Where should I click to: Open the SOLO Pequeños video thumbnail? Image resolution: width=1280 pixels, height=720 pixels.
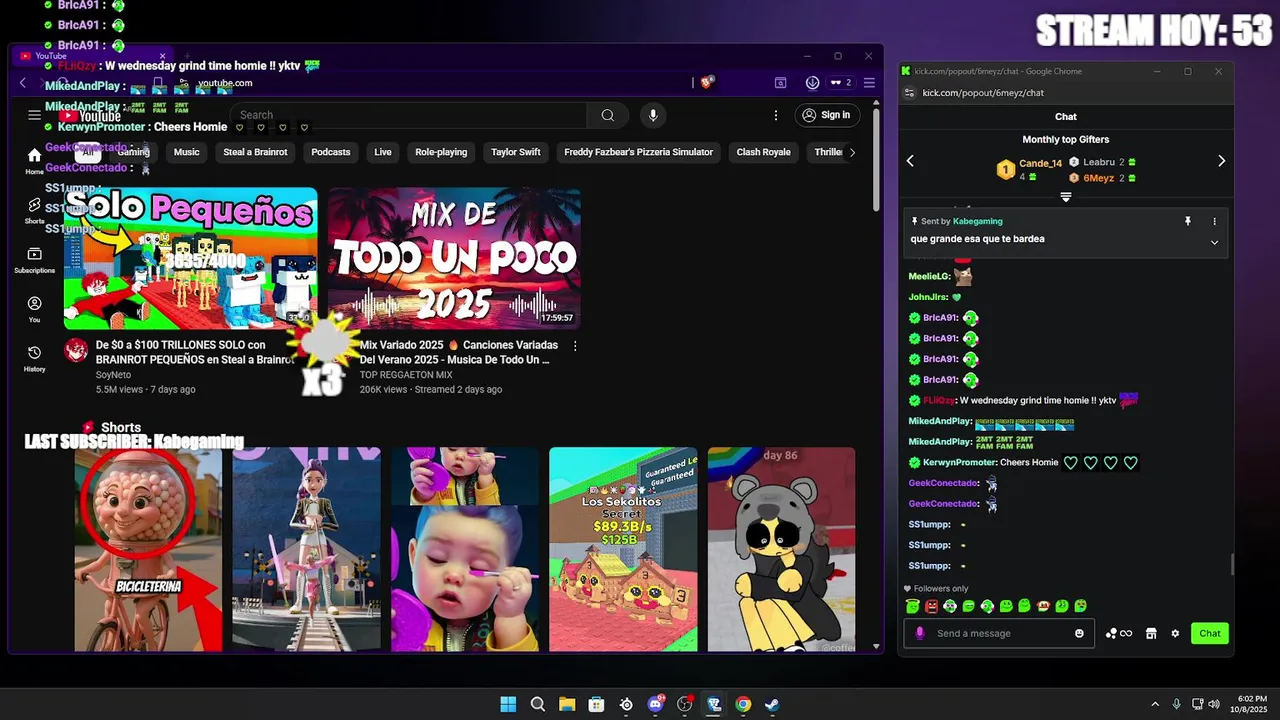[190, 258]
